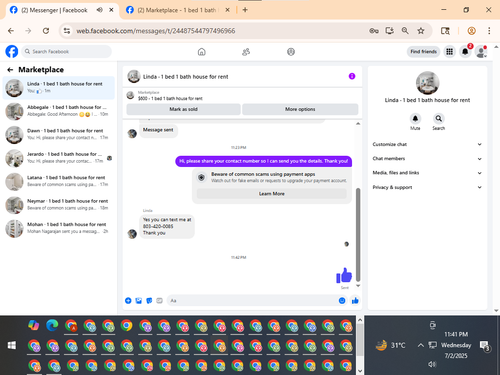Viewport: 500px width, 375px height.
Task: Navigate back in browser
Action: [x=11, y=31]
